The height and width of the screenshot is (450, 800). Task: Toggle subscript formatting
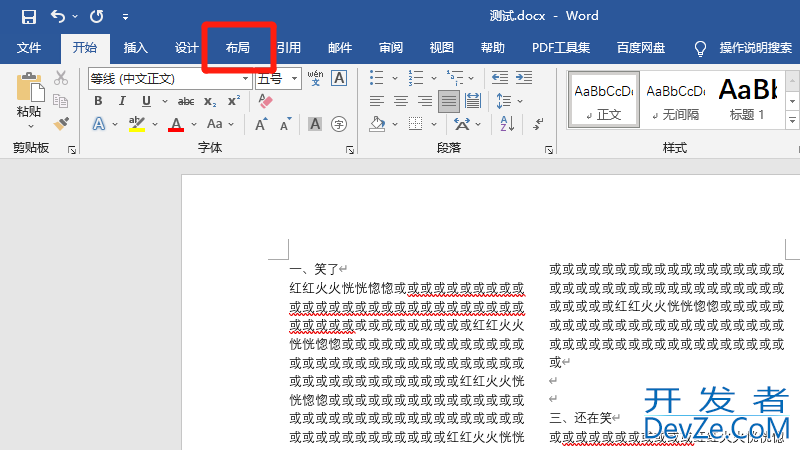coord(210,101)
